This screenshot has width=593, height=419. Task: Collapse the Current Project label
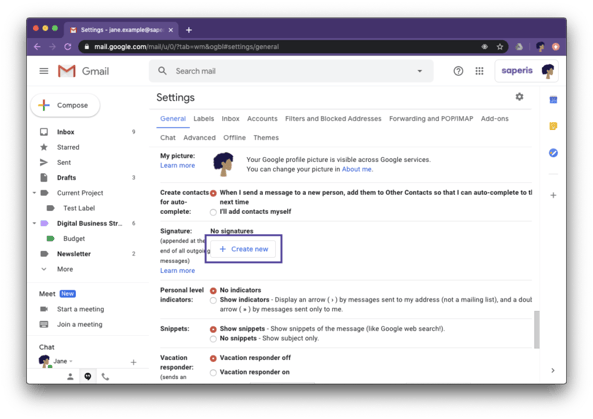pos(34,193)
